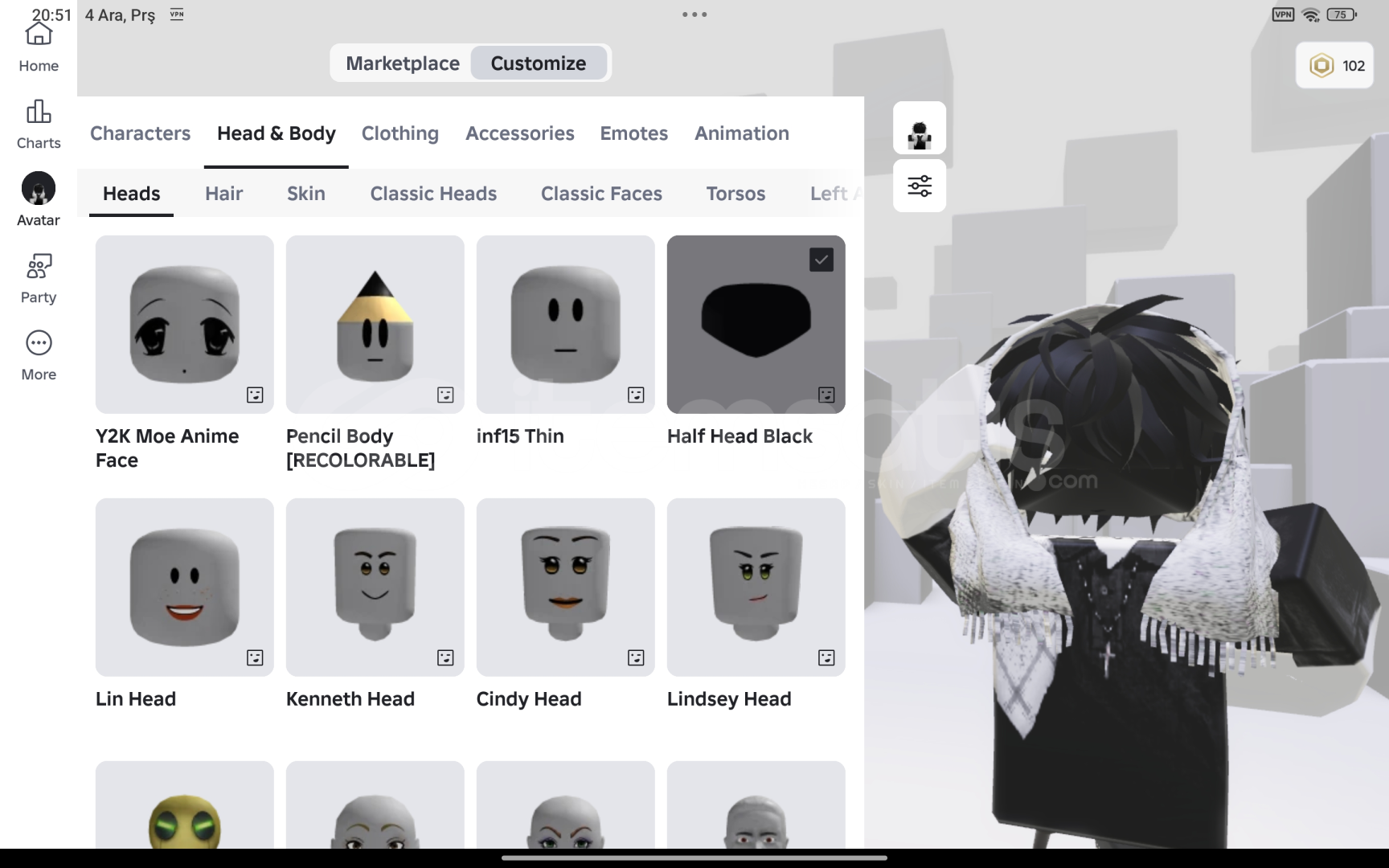Equip the Pencil Body [RECOLORABLE] head
The image size is (1389, 868).
point(375,325)
